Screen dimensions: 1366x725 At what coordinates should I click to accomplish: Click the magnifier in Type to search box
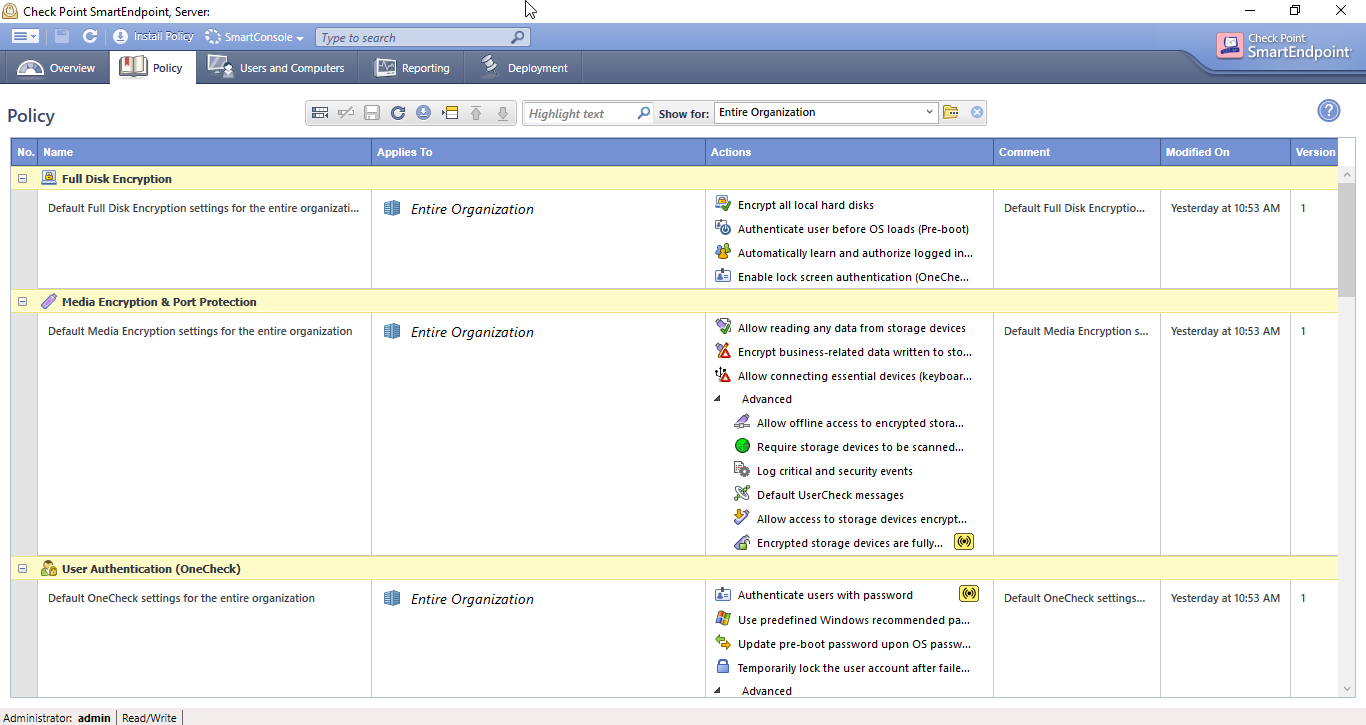coord(518,37)
